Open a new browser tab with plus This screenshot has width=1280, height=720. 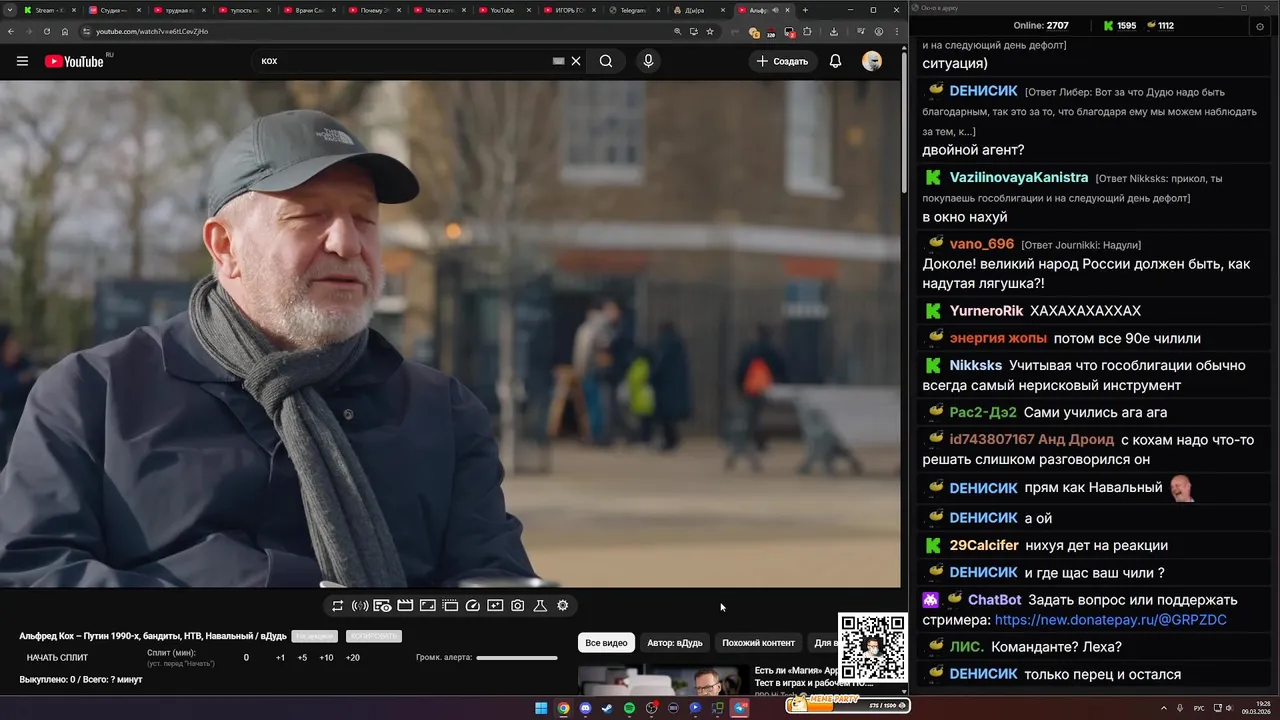tap(805, 10)
